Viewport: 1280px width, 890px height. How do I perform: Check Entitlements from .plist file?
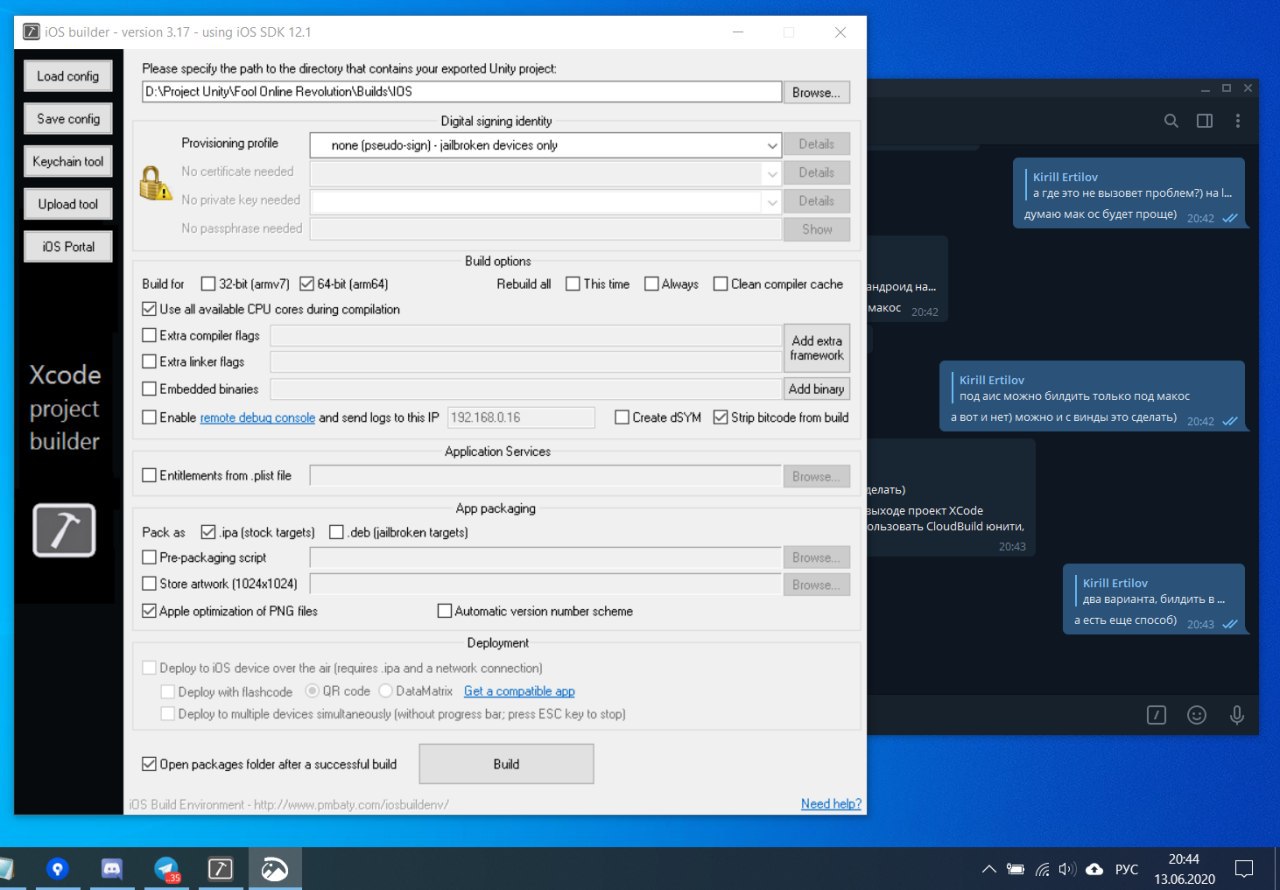[149, 476]
